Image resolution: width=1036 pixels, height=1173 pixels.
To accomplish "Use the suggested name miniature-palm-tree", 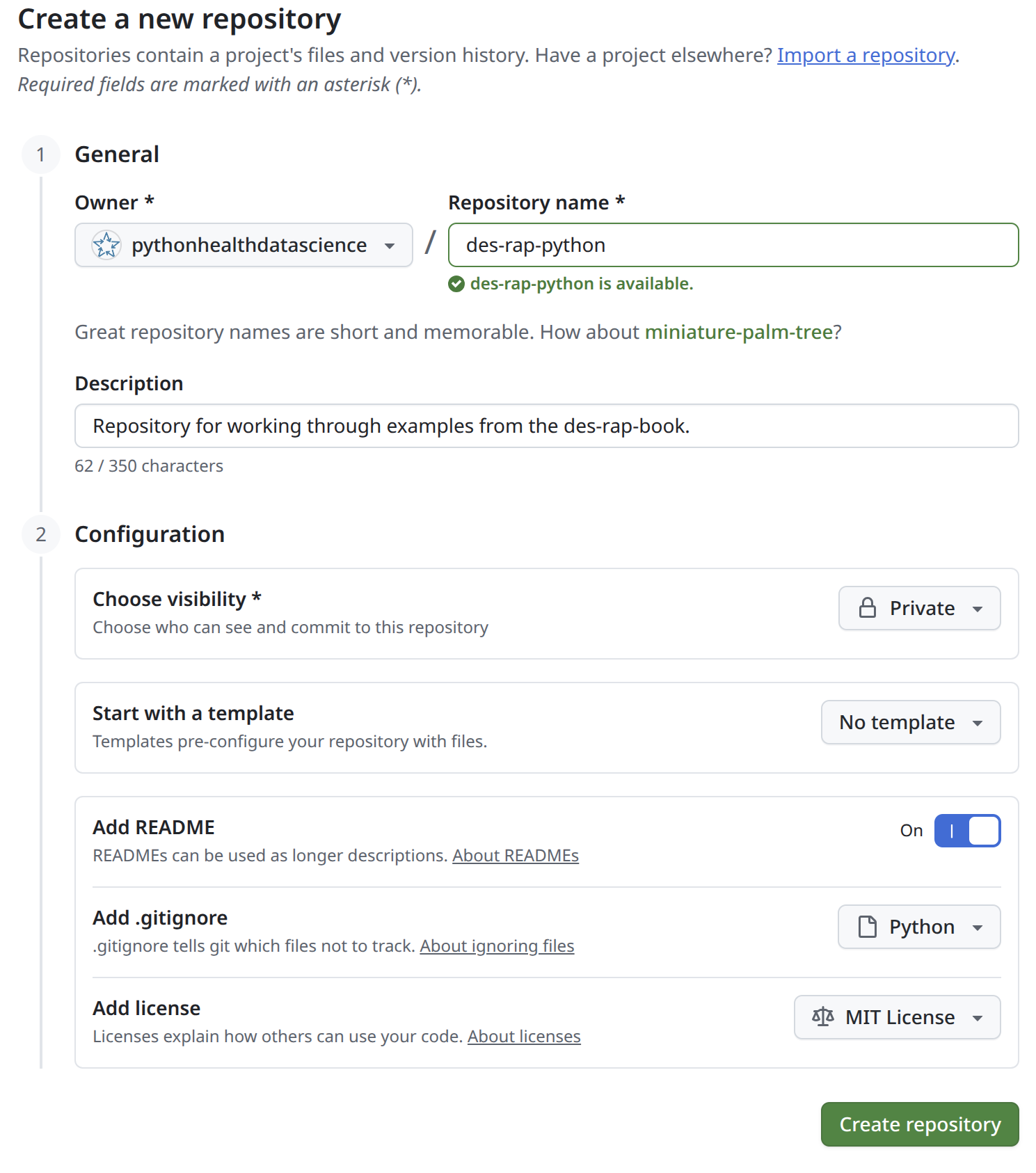I will coord(738,333).
